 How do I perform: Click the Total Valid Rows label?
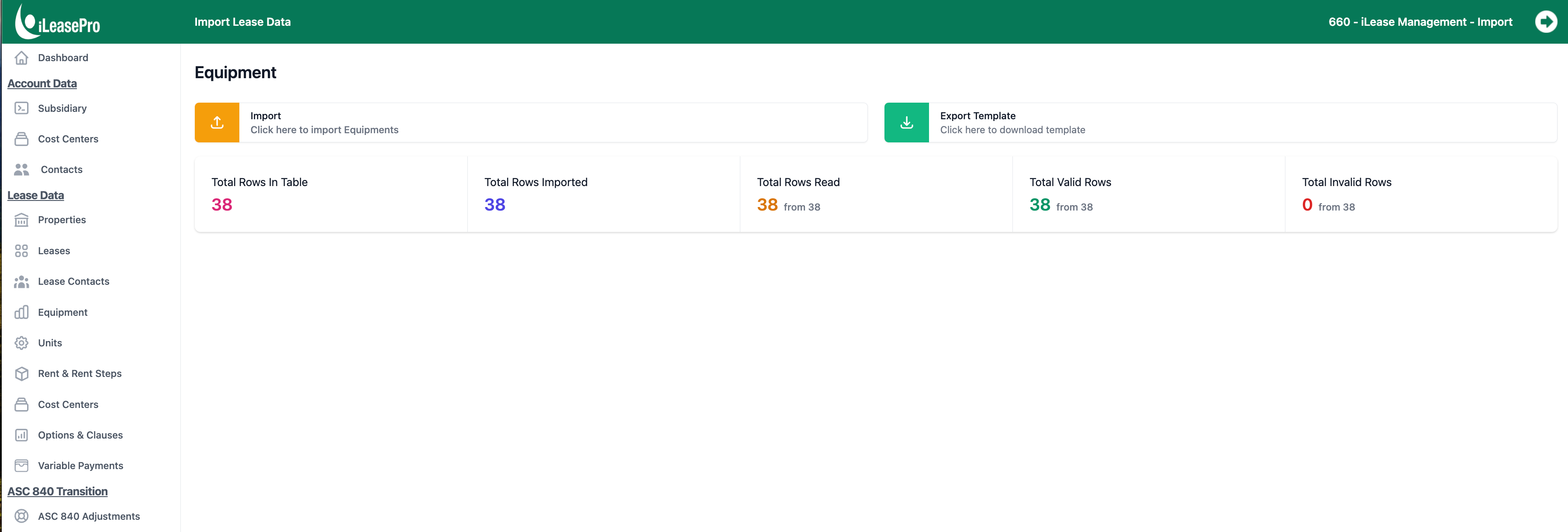pos(1070,182)
